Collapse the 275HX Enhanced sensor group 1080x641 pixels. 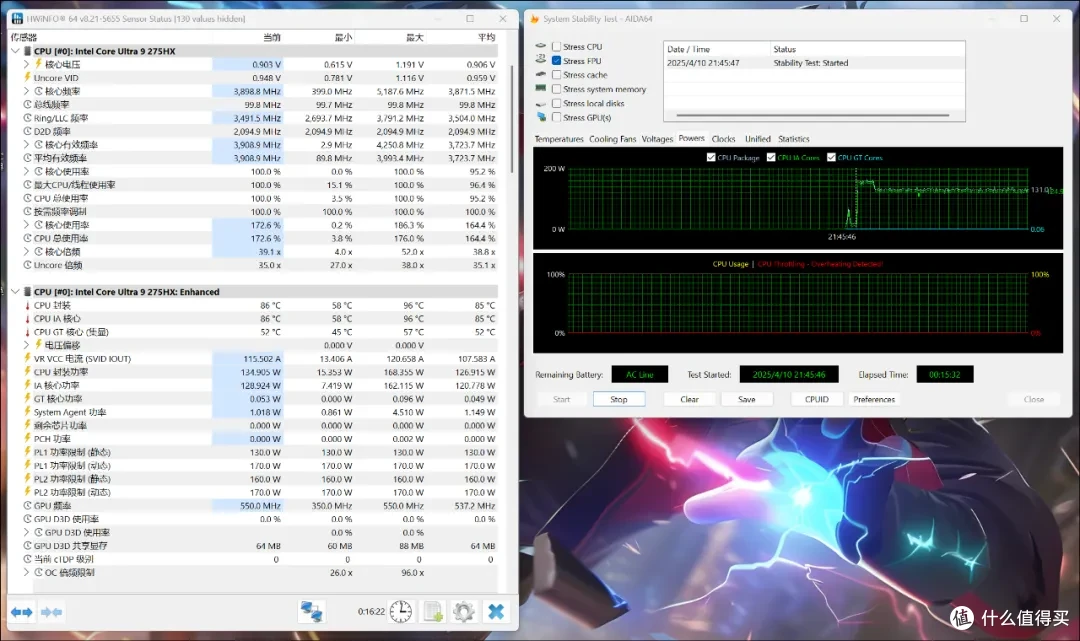tap(15, 292)
